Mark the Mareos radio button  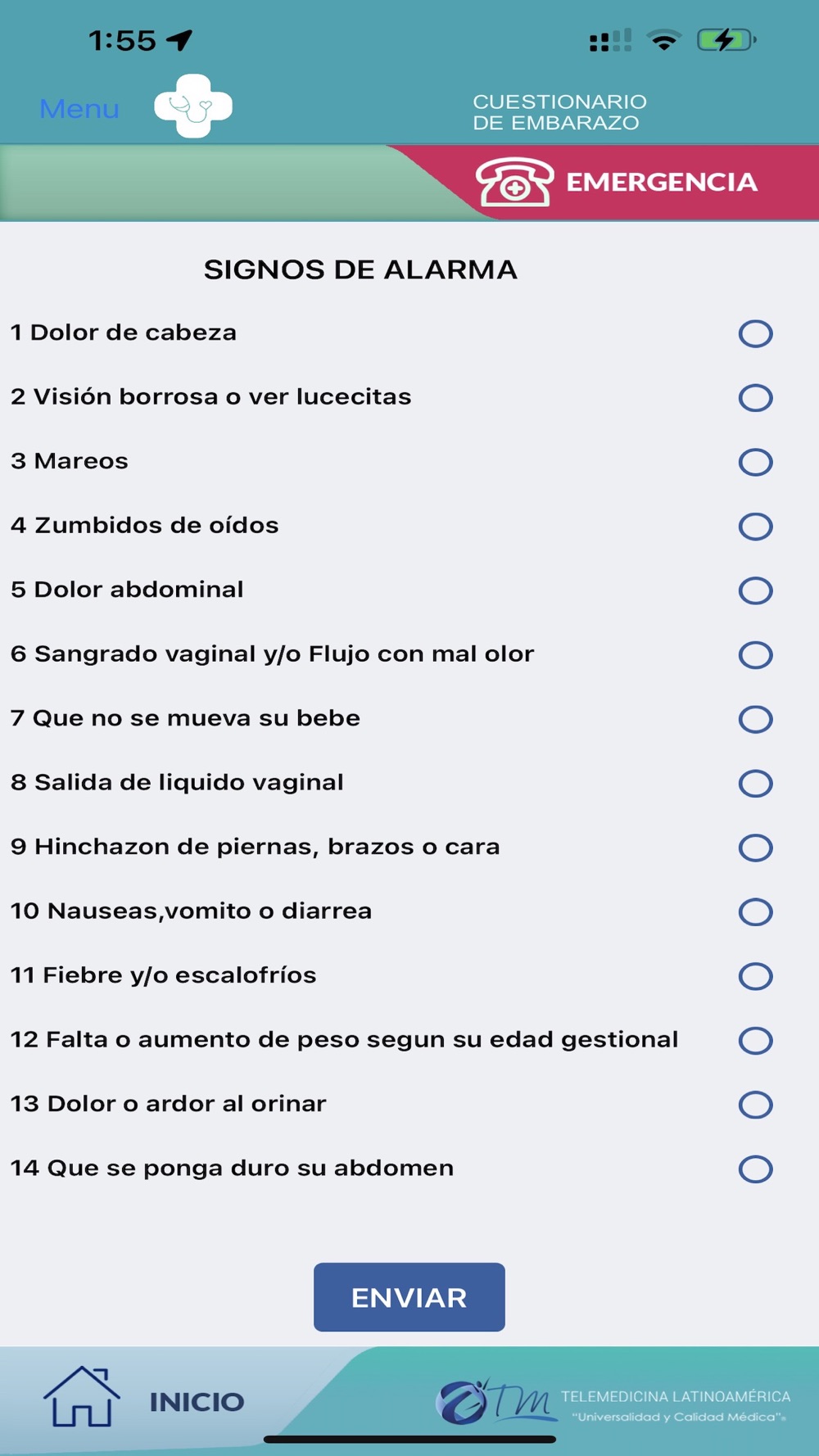click(x=755, y=462)
